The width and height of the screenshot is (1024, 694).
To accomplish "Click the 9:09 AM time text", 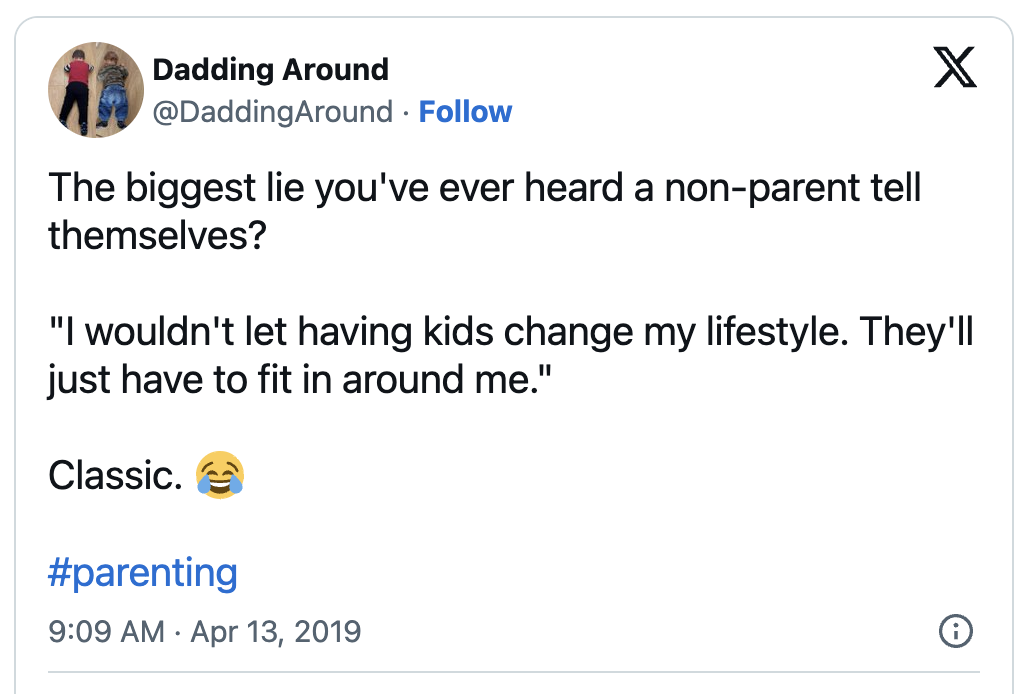I will [106, 632].
